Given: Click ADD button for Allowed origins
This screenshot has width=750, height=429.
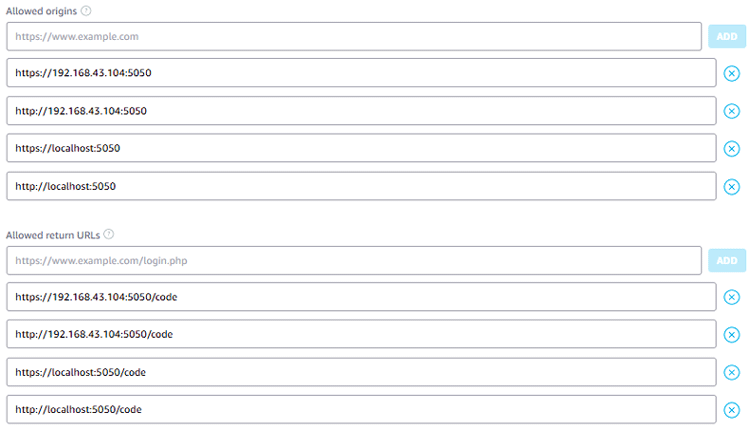Looking at the screenshot, I should tap(727, 37).
